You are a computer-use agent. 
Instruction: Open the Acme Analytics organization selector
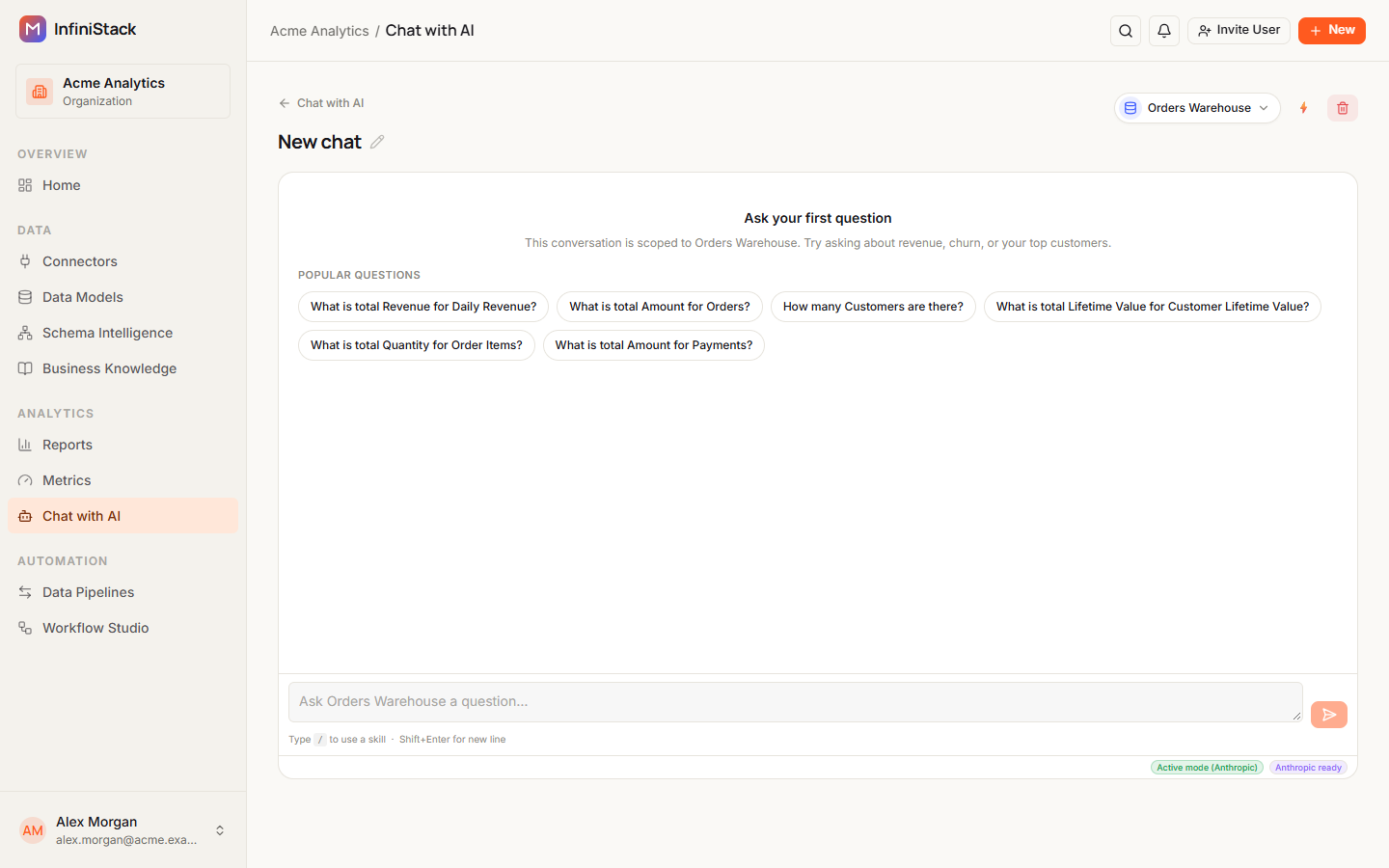point(123,92)
